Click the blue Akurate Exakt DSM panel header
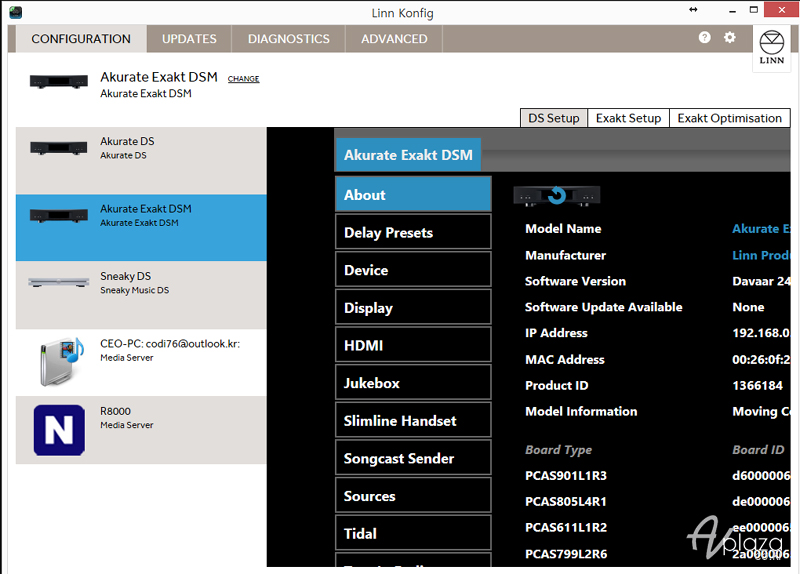This screenshot has height=574, width=800. click(408, 155)
